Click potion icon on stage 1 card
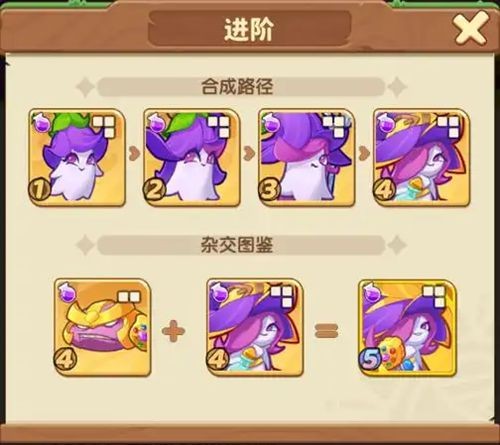Screen dimensions: 500x445 41,122
